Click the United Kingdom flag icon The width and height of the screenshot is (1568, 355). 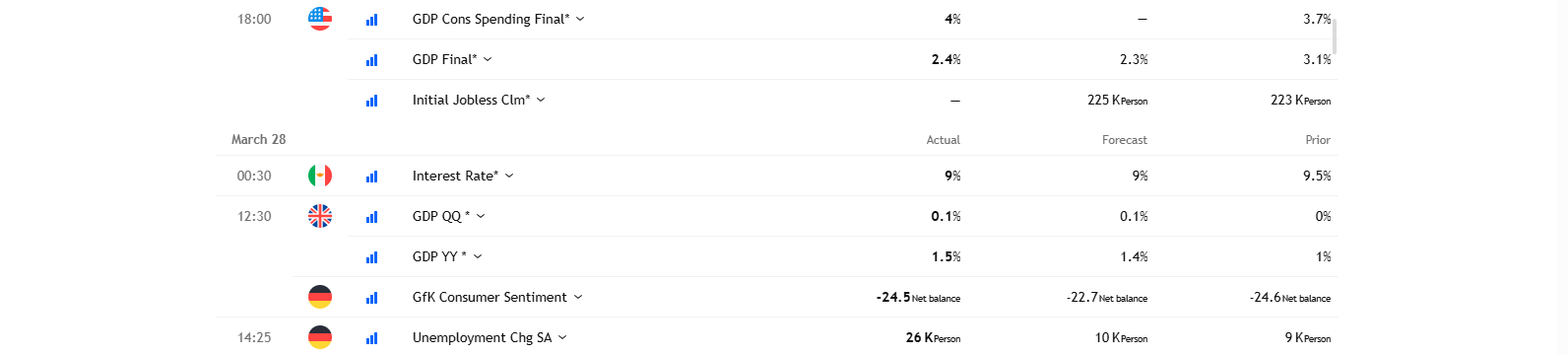click(320, 216)
